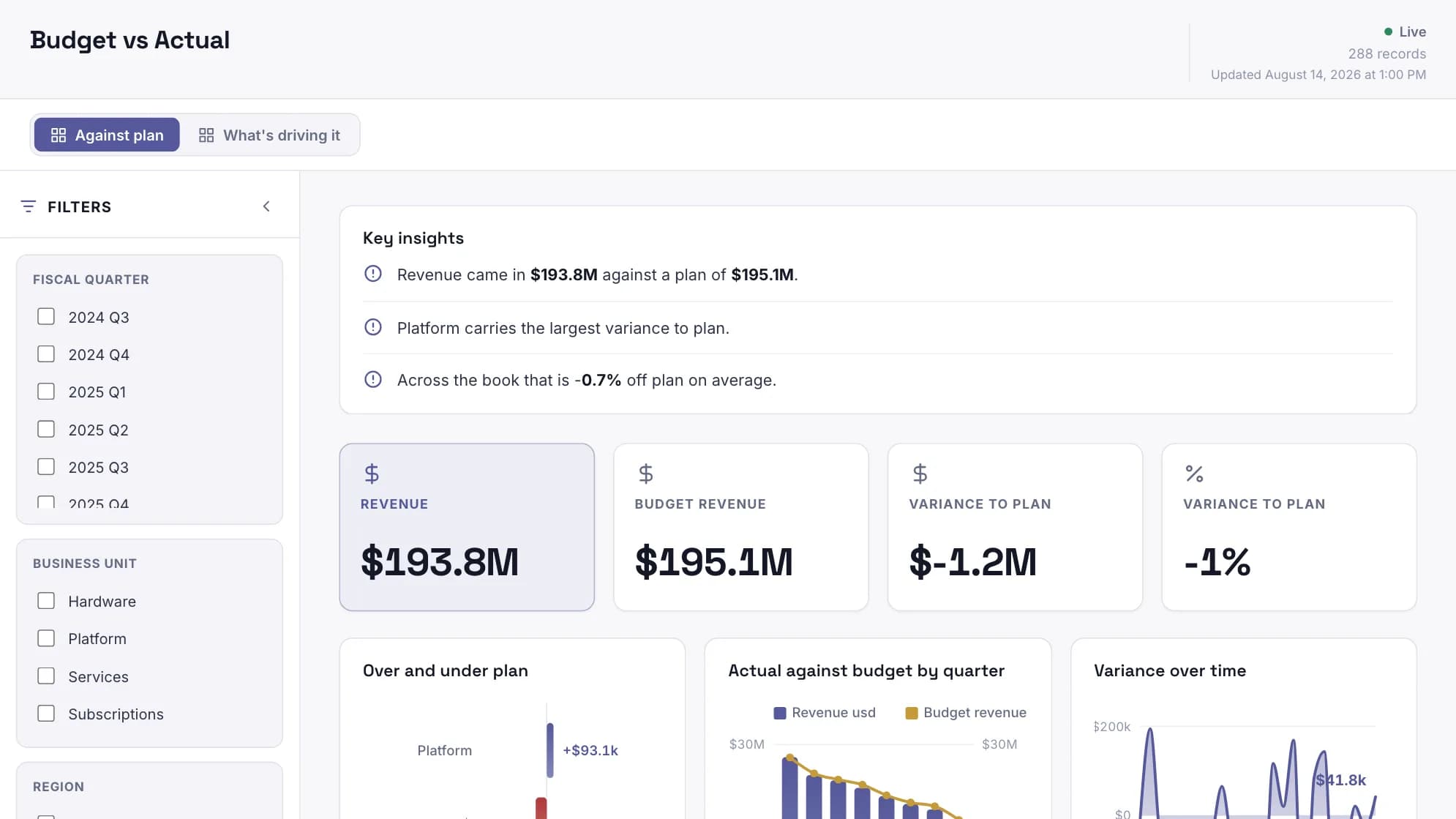This screenshot has height=819, width=1456.
Task: Click the green Live status dot
Action: 1388,31
